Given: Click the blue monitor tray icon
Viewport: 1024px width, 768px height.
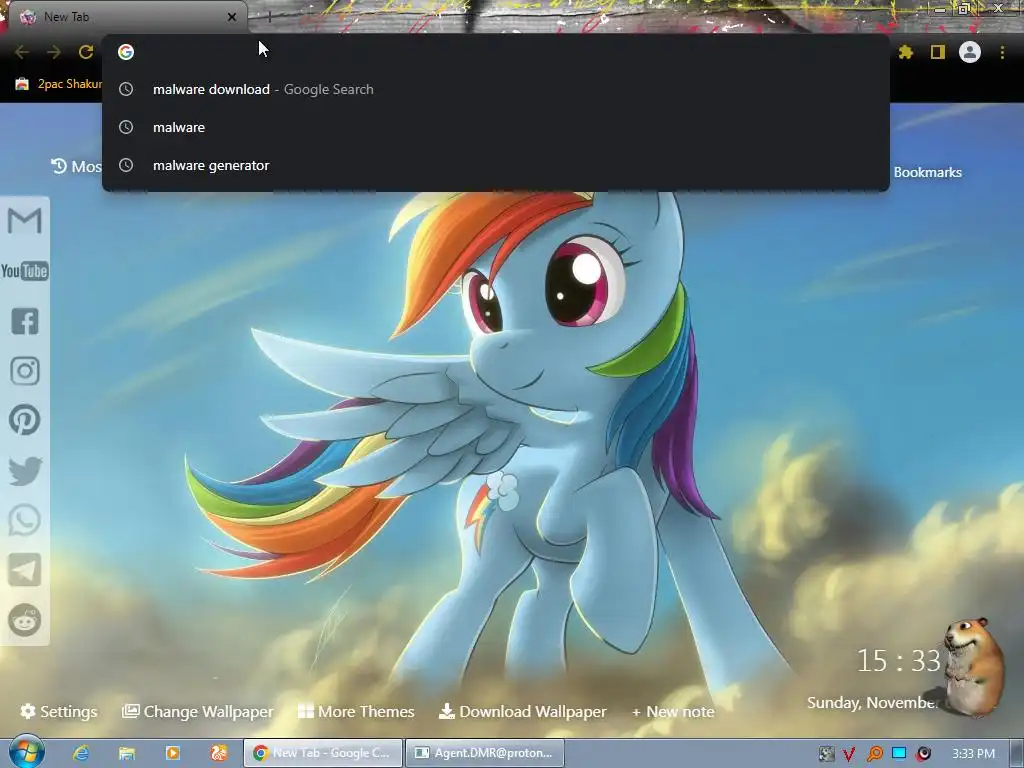Looking at the screenshot, I should [899, 753].
